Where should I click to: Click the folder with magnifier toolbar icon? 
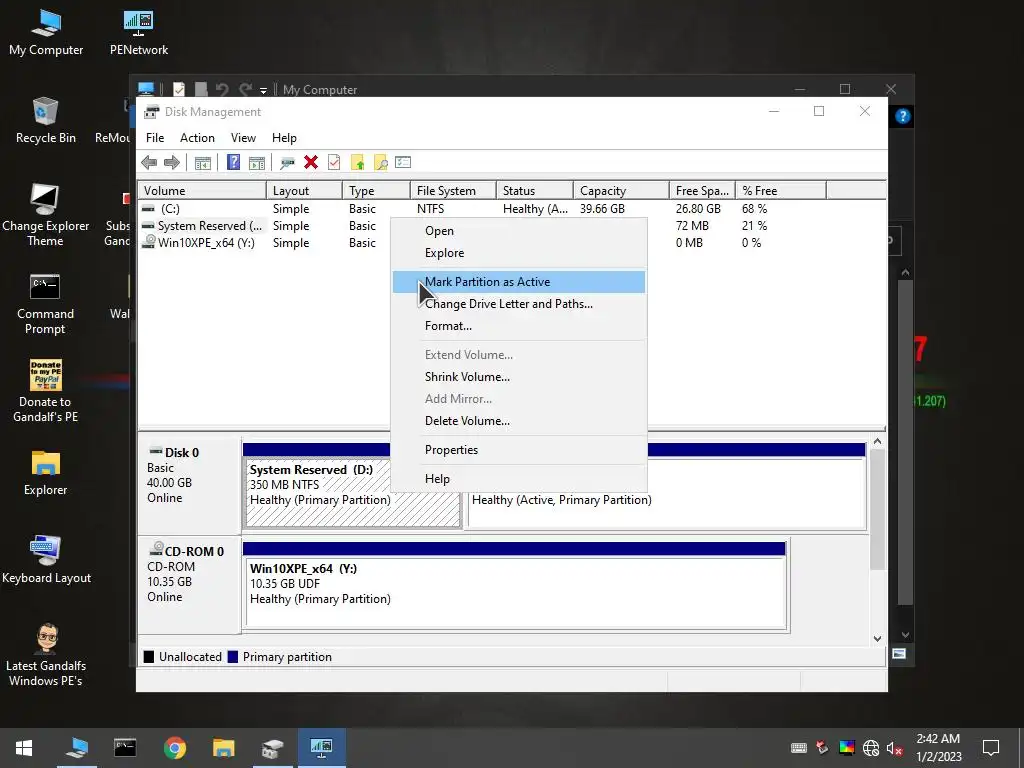point(381,163)
